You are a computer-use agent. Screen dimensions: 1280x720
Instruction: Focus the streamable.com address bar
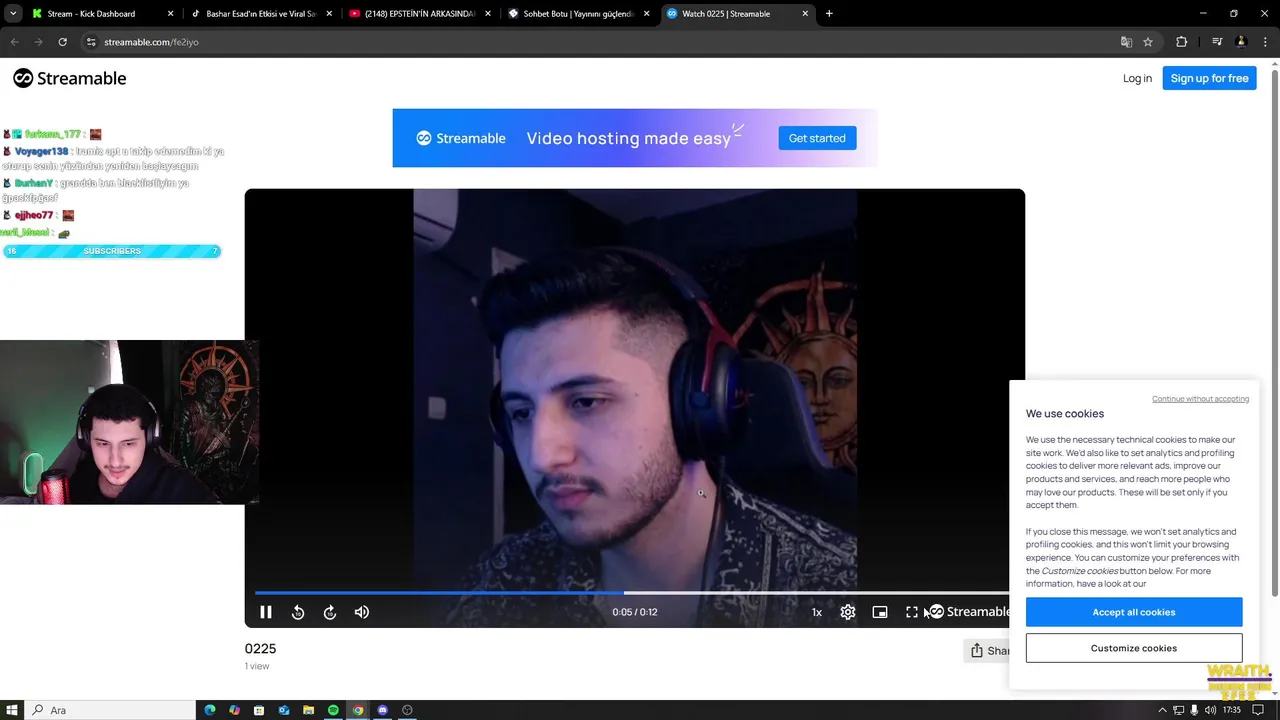pos(600,42)
